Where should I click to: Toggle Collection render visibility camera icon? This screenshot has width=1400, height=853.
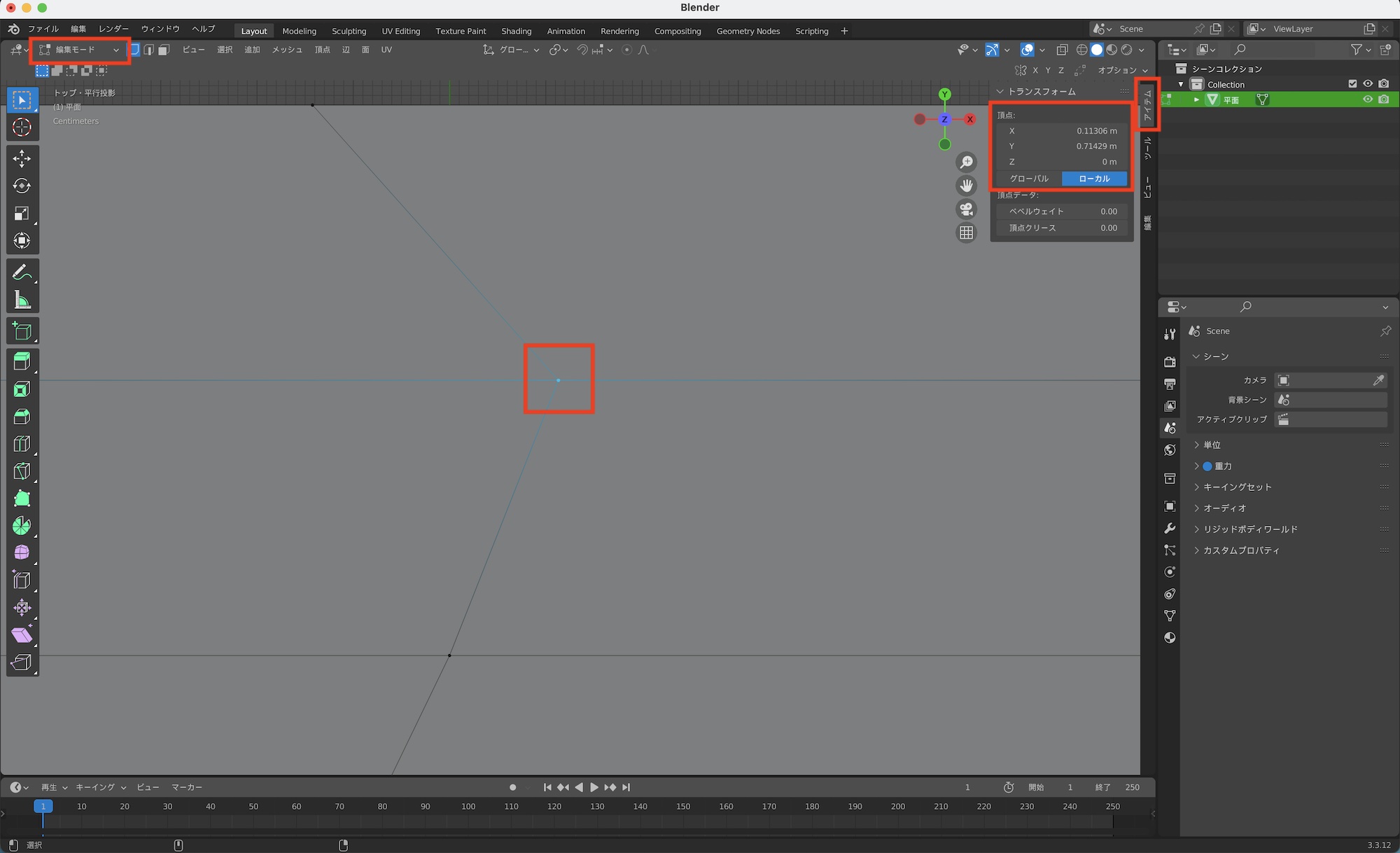coord(1384,83)
